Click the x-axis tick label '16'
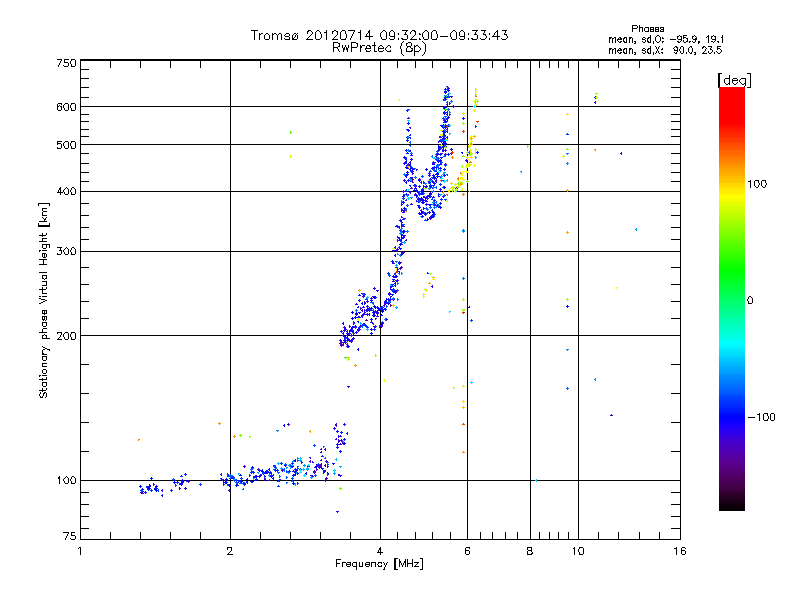 [680, 551]
